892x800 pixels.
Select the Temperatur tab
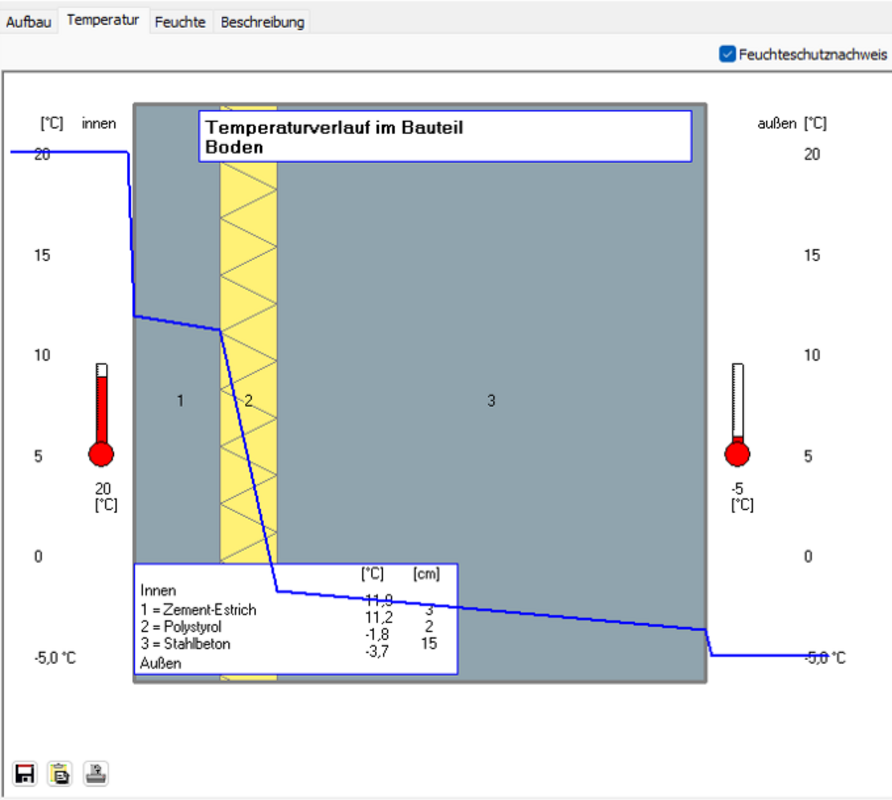[103, 20]
